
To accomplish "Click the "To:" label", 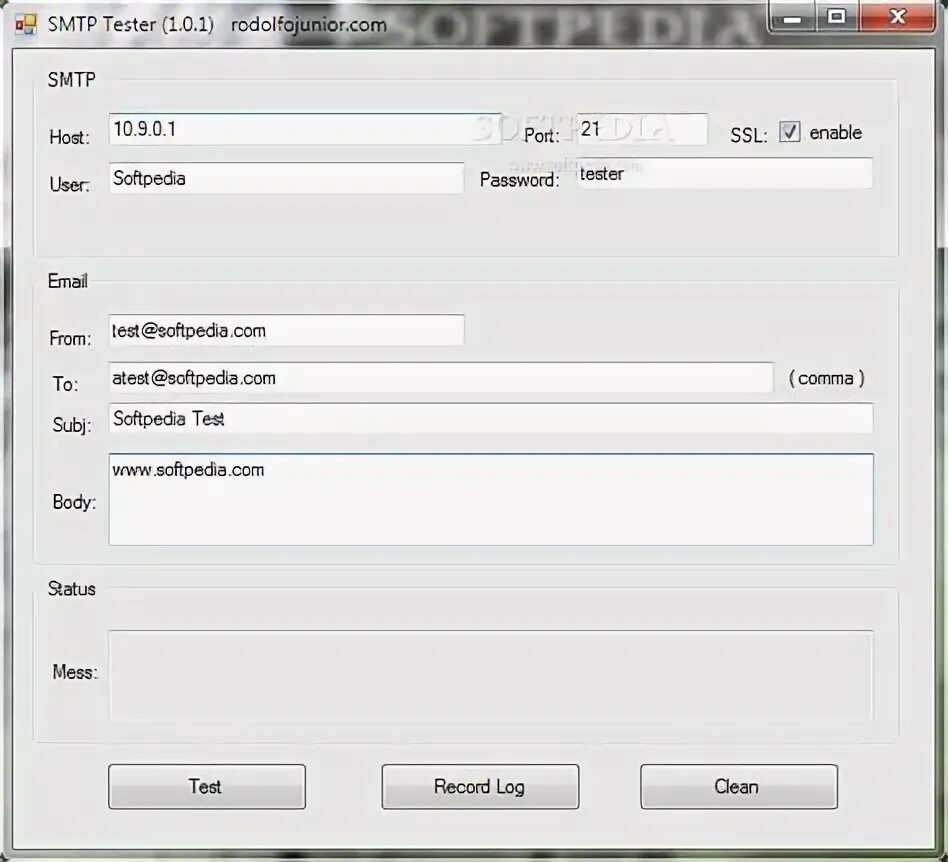I will (x=65, y=384).
